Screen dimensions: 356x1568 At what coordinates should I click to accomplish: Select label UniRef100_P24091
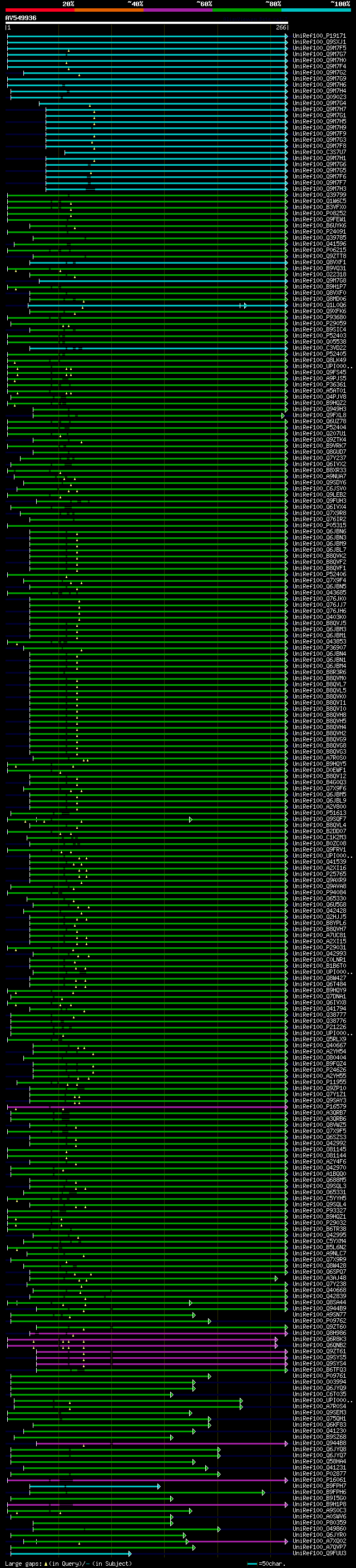coord(319,232)
